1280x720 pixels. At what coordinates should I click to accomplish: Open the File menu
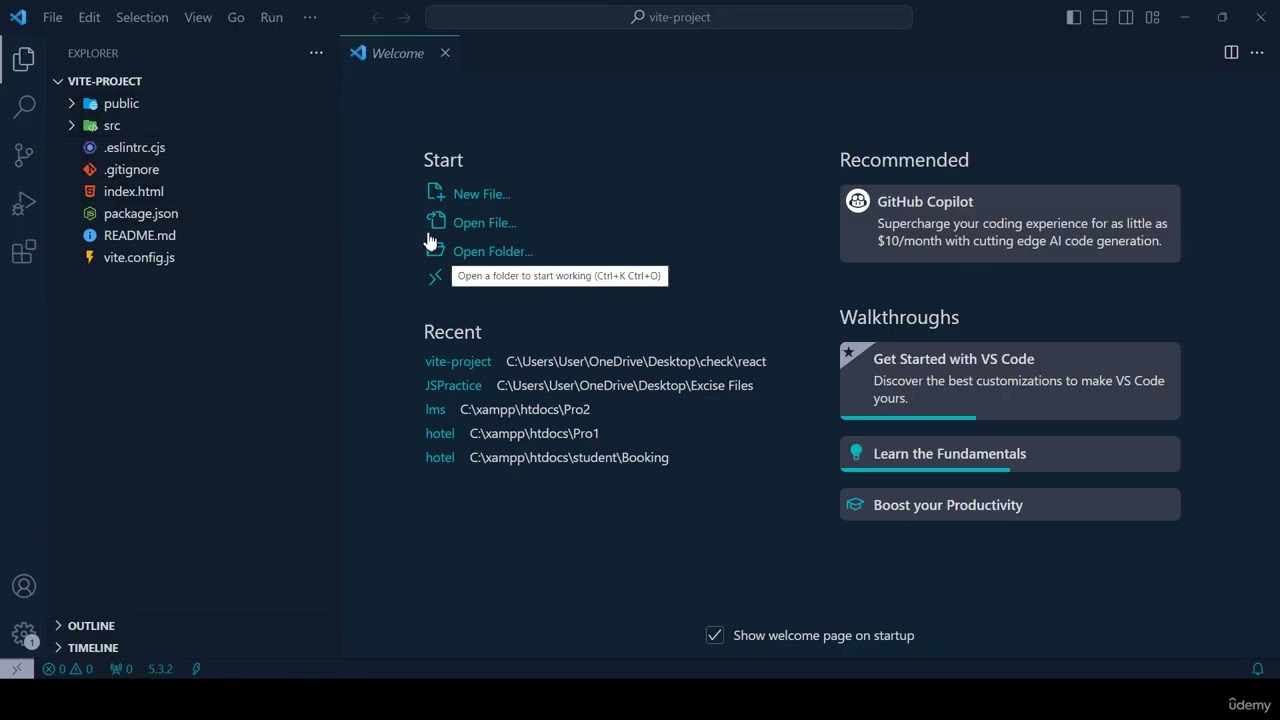tap(52, 17)
